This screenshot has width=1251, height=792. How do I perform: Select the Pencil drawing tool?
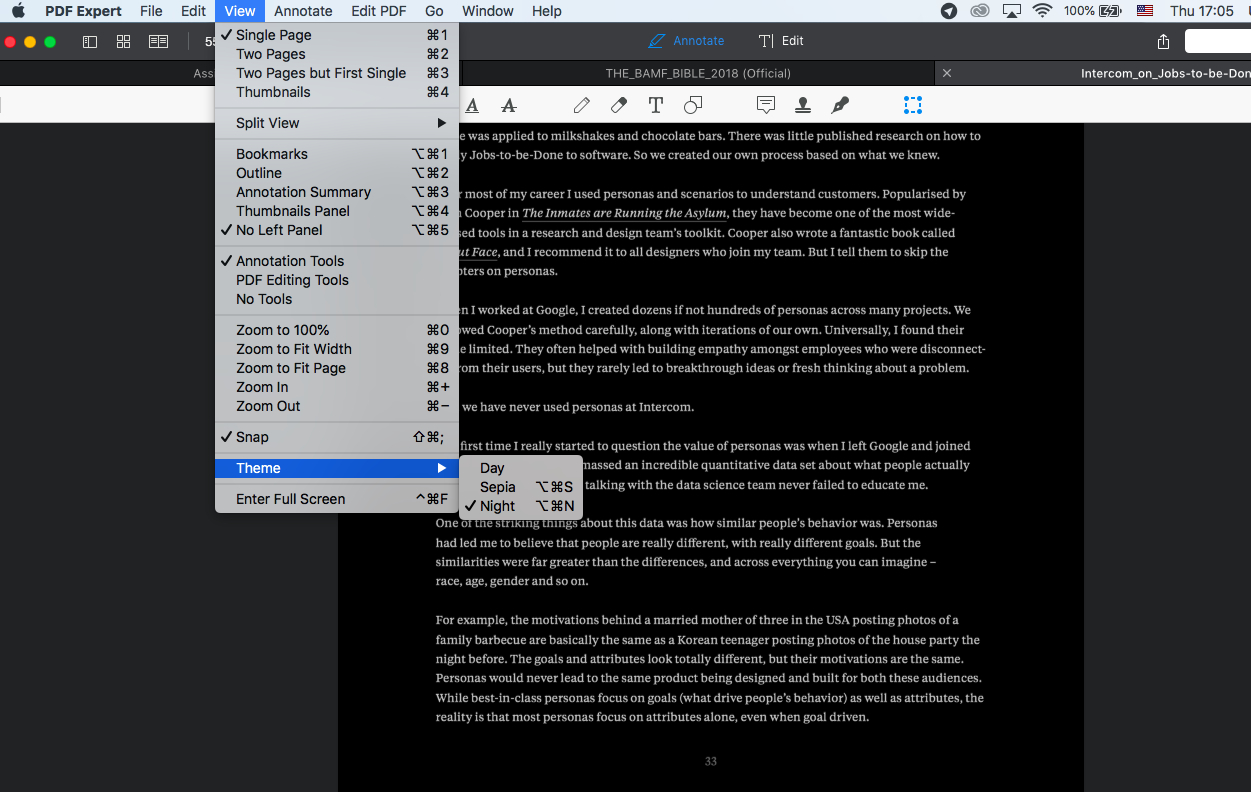coord(581,105)
